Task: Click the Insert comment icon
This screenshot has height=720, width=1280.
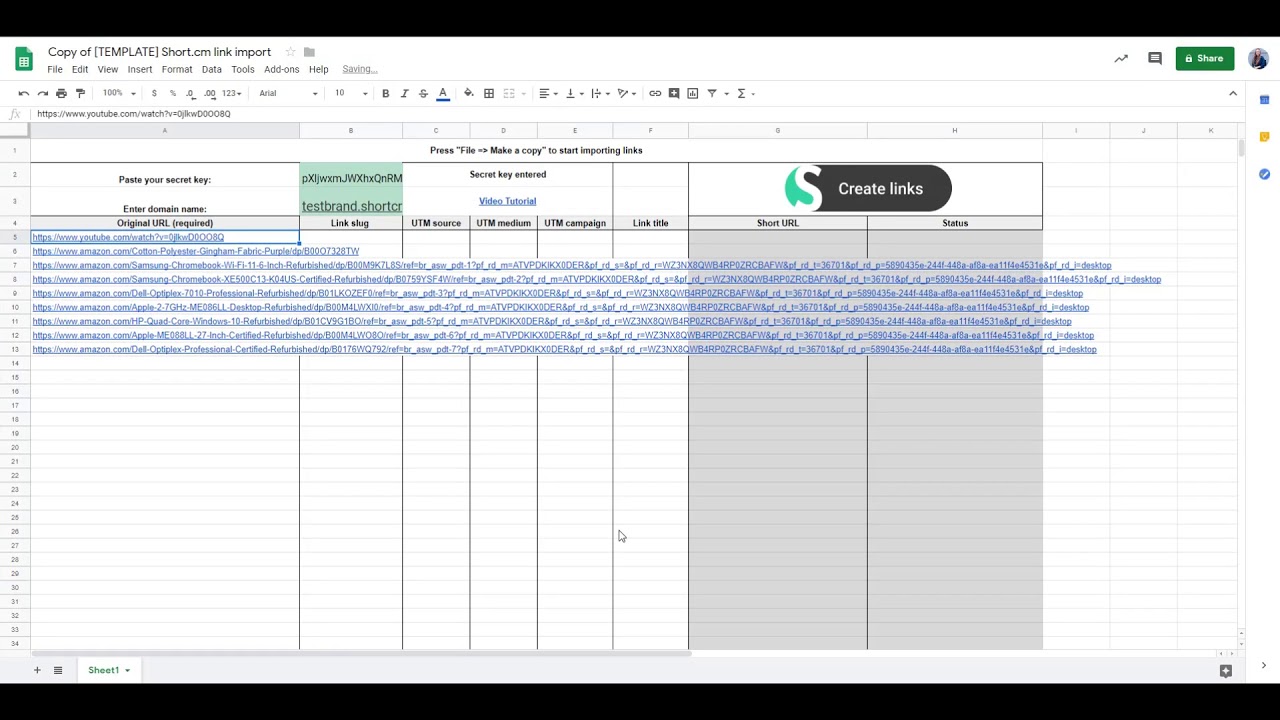Action: tap(674, 93)
